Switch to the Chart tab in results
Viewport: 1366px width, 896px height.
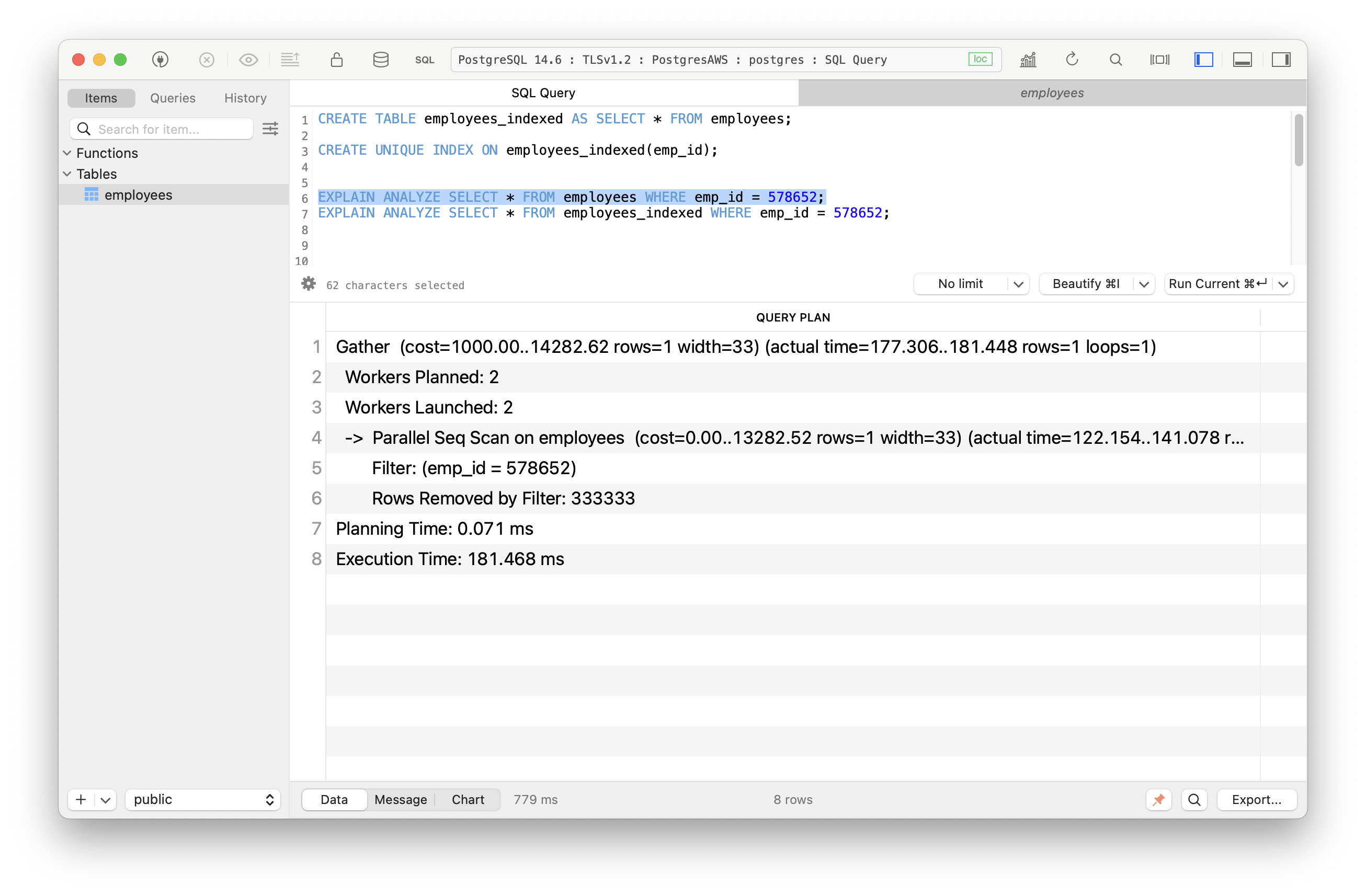pyautogui.click(x=468, y=800)
